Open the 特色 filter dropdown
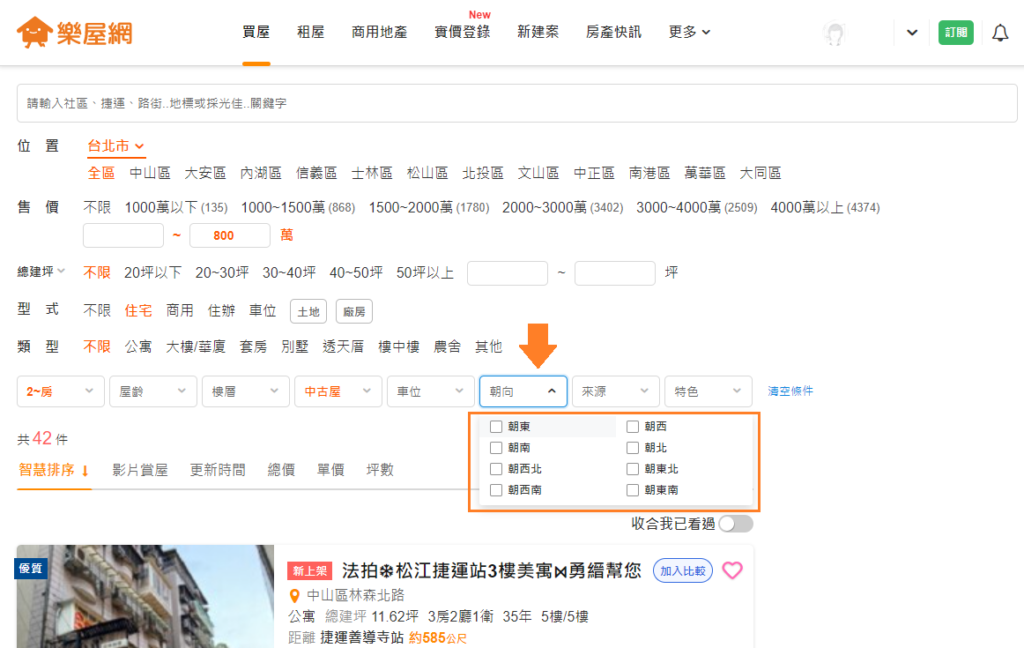Screen dimensions: 1024x648 point(709,391)
